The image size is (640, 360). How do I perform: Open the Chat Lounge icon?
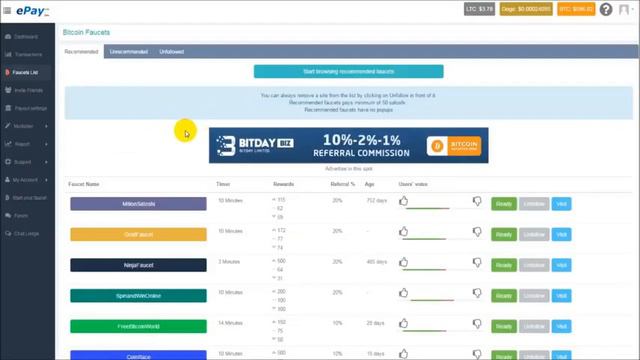tap(8, 233)
